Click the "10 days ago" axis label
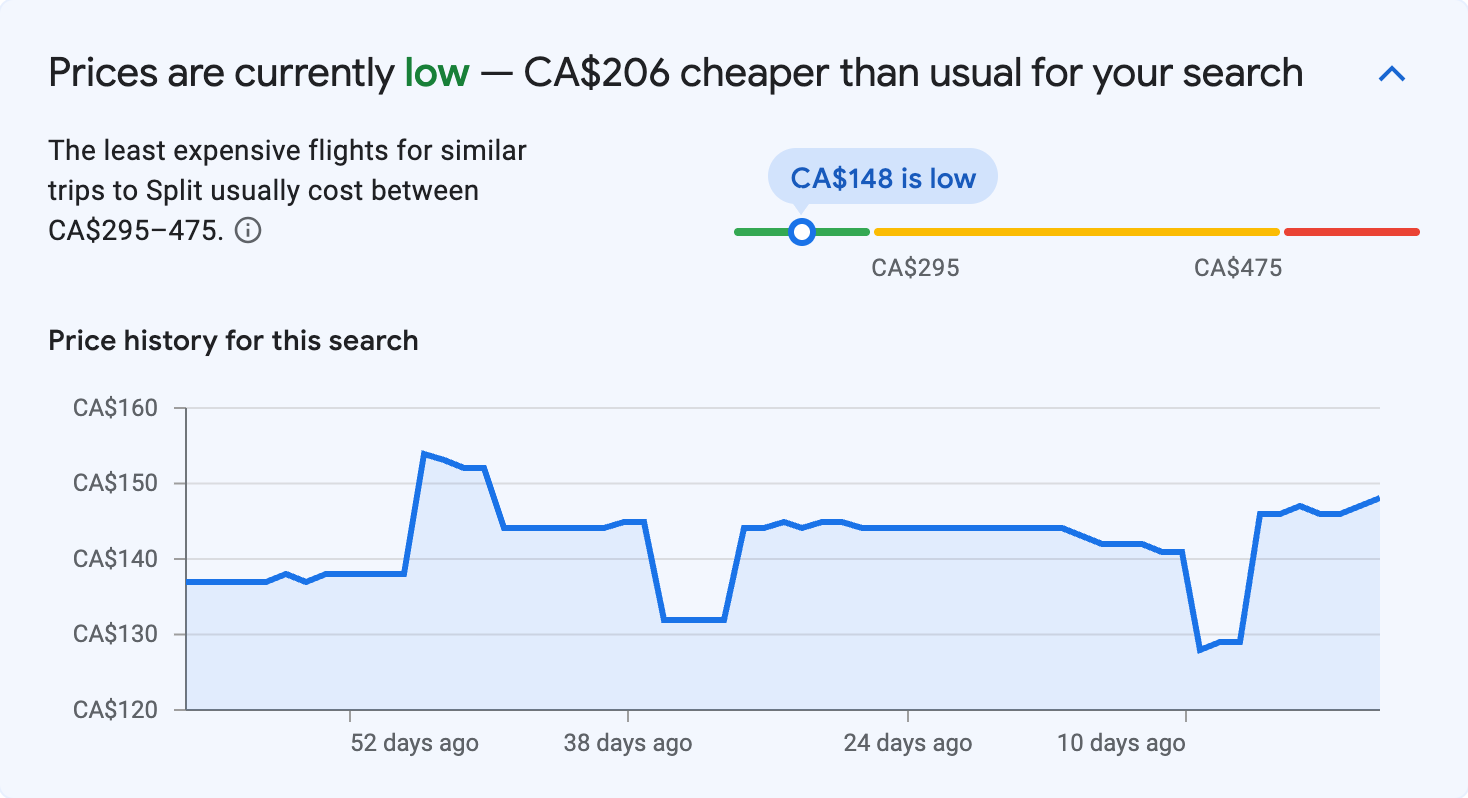Viewport: 1468px width, 798px height. 1121,743
